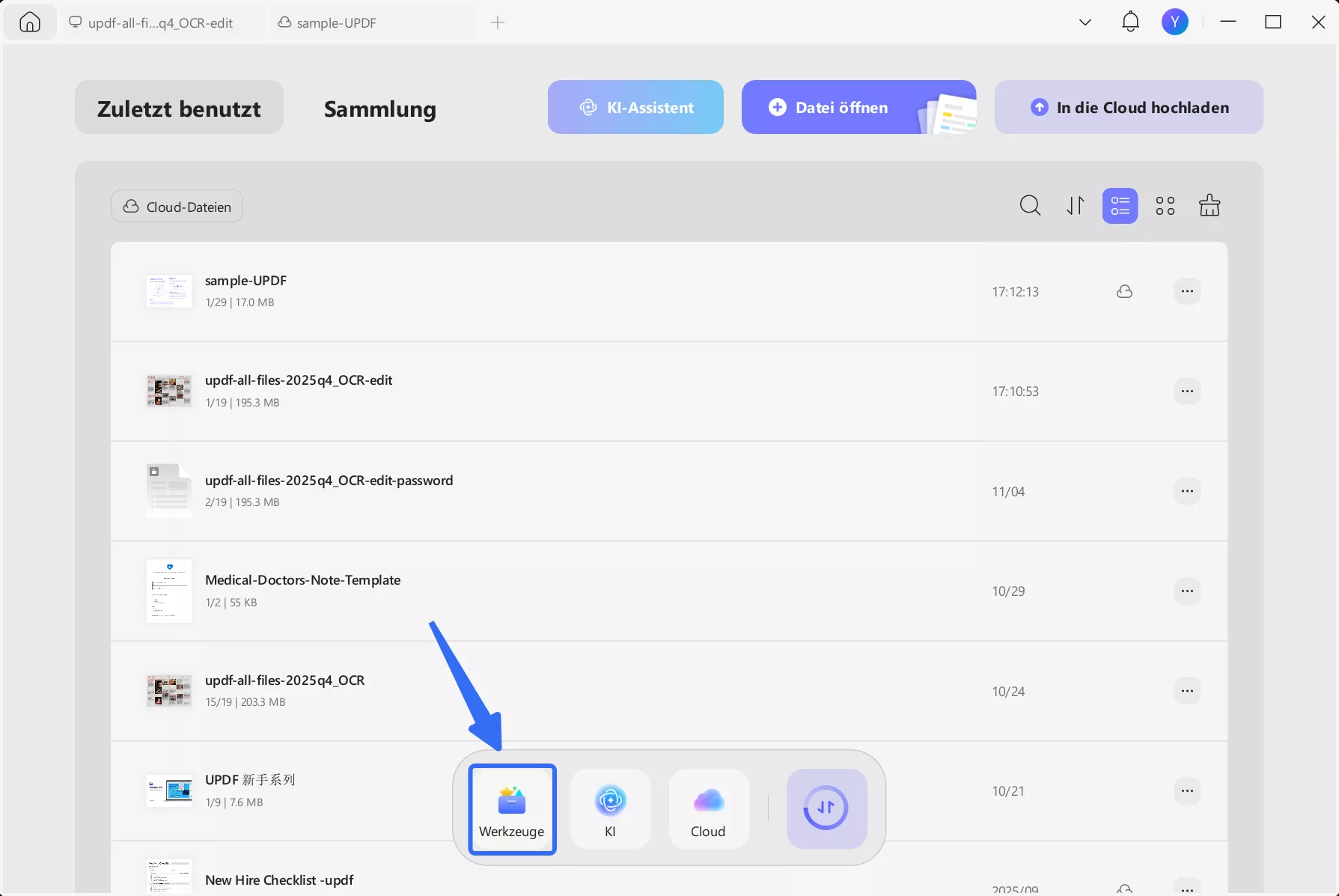Click the Datei öffnen button
The width and height of the screenshot is (1339, 896).
(x=858, y=107)
